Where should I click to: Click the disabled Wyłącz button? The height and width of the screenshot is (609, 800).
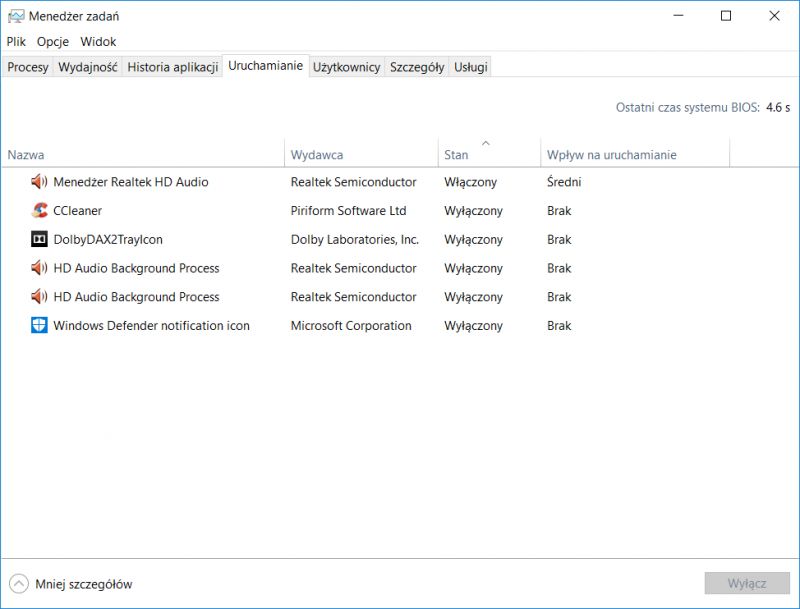[x=747, y=583]
